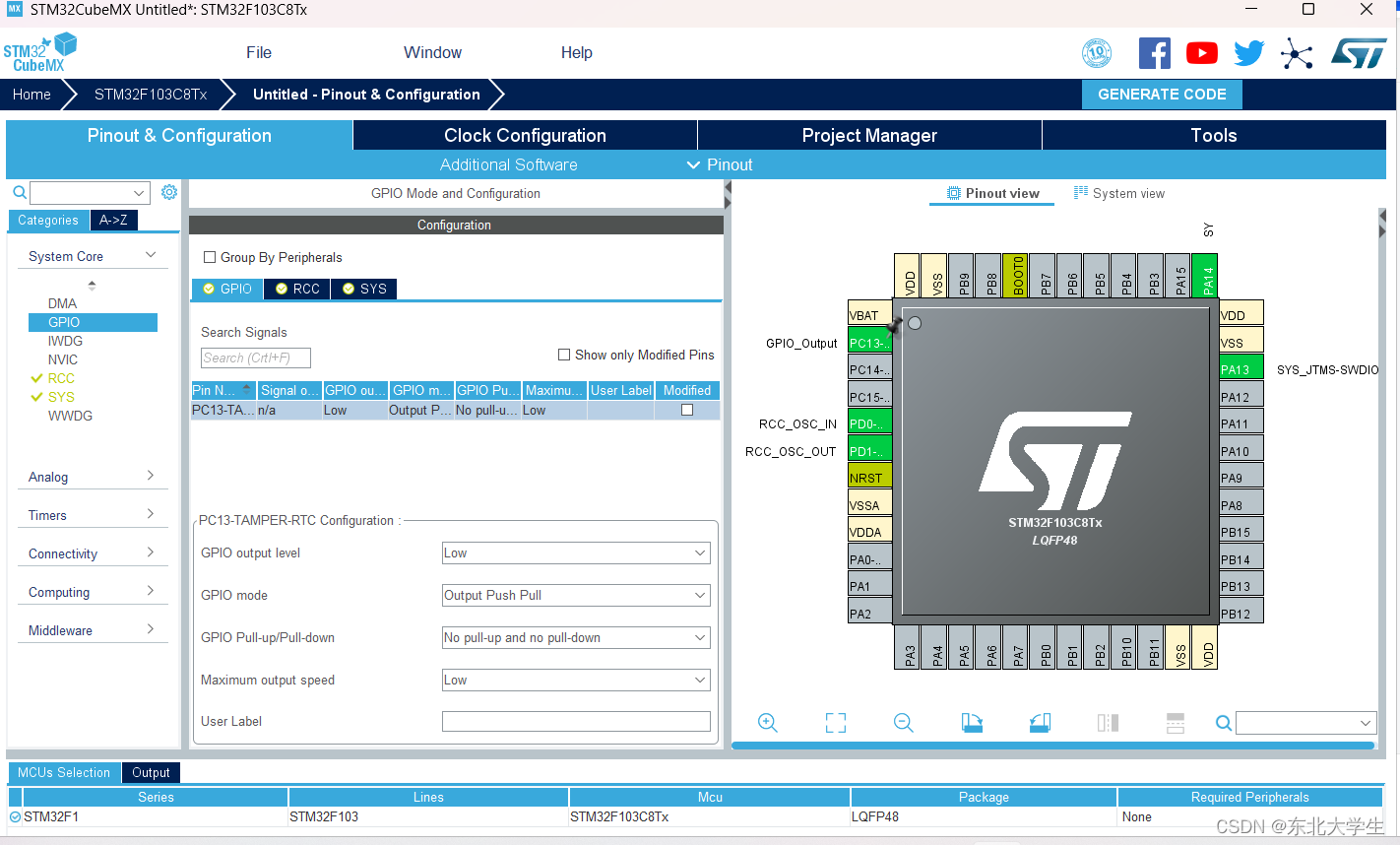Image resolution: width=1400 pixels, height=845 pixels.
Task: Click the zoom out magnifier icon
Action: (x=903, y=723)
